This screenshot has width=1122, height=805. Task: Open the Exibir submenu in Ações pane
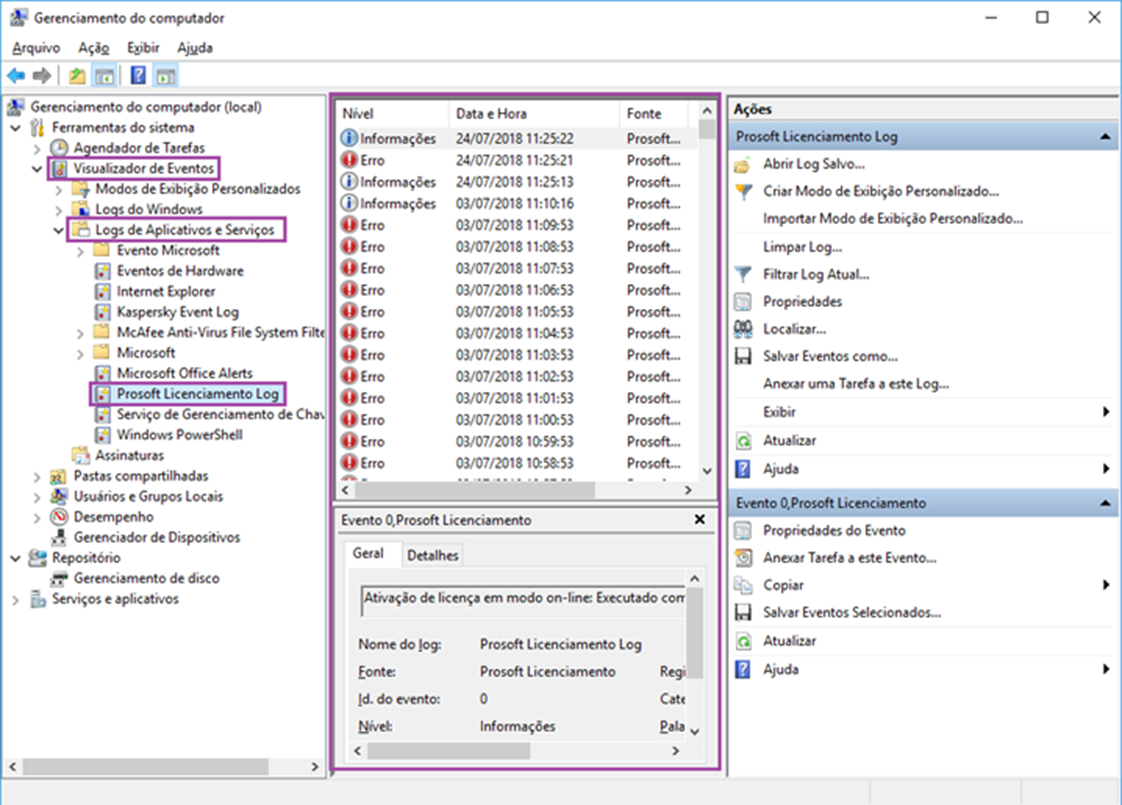(923, 412)
